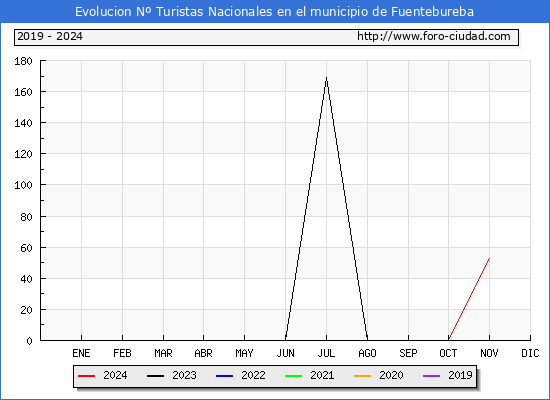Click the 60 value on the y-axis
Screen dimensions: 550x400
click(26, 248)
